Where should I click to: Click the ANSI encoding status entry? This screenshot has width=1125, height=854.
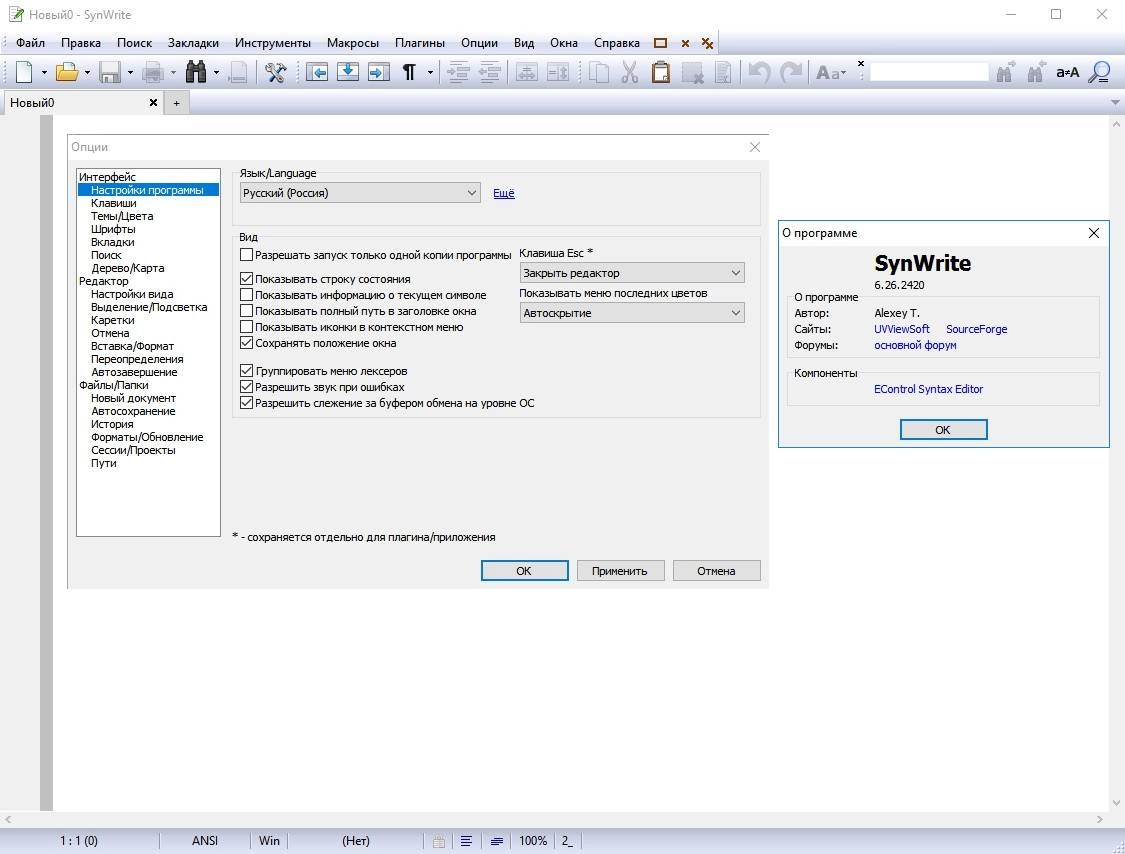click(204, 841)
